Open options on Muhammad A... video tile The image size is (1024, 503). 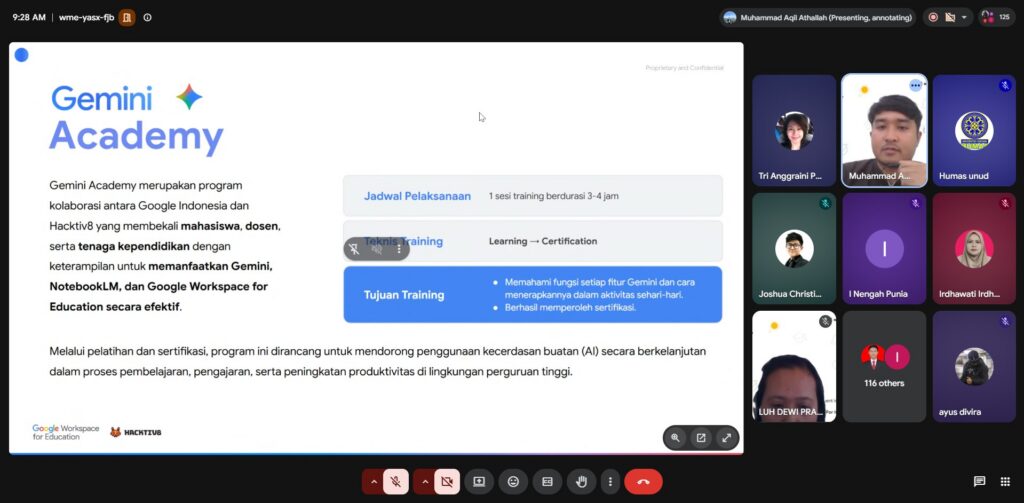(x=915, y=86)
